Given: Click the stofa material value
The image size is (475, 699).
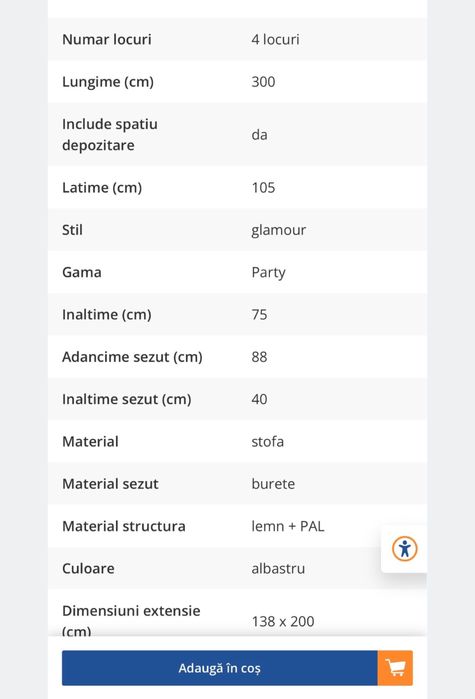Looking at the screenshot, I should pyautogui.click(x=267, y=442).
